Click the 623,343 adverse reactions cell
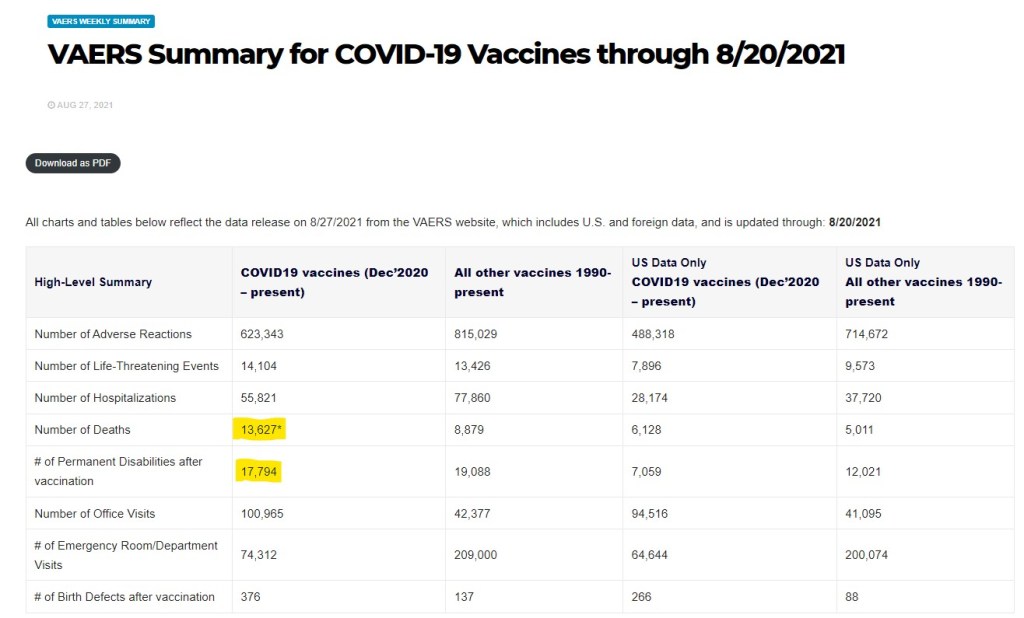 (262, 334)
